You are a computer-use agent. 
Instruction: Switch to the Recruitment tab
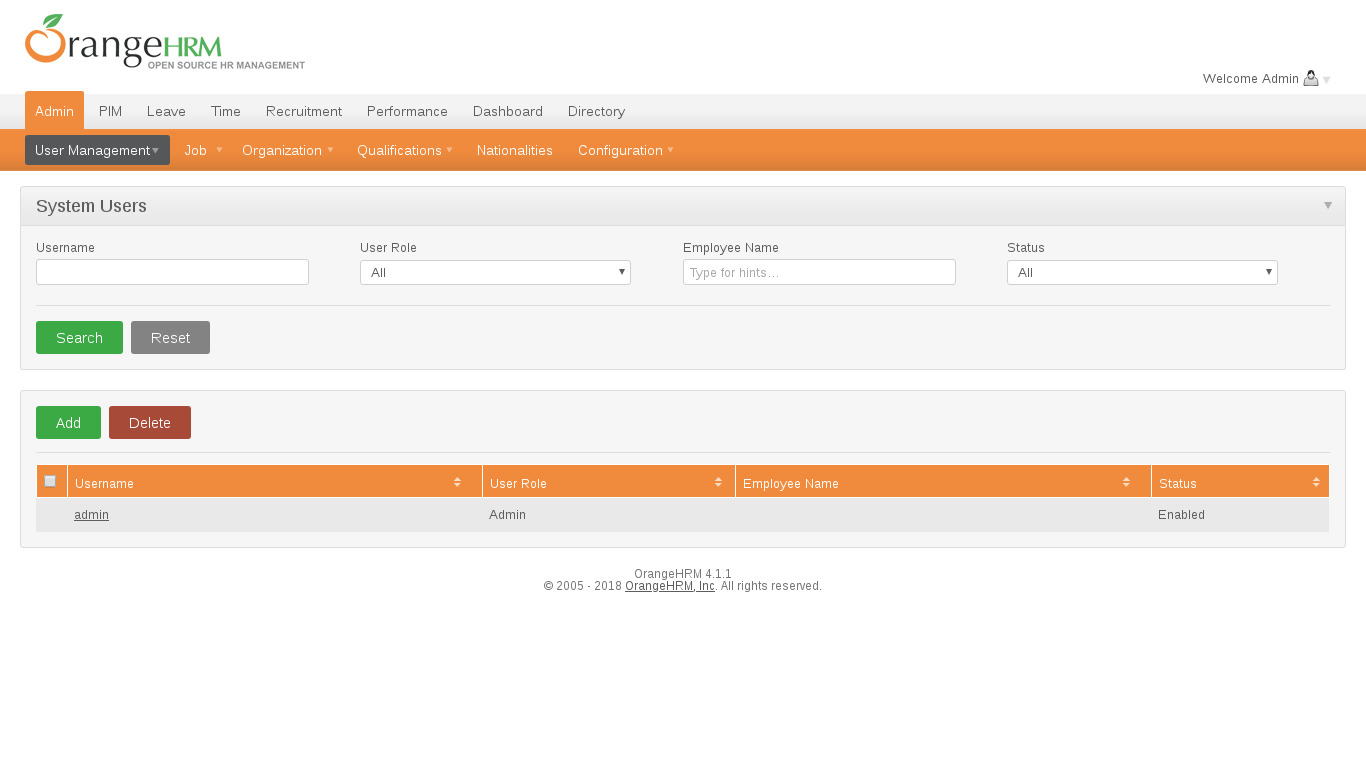coord(304,111)
